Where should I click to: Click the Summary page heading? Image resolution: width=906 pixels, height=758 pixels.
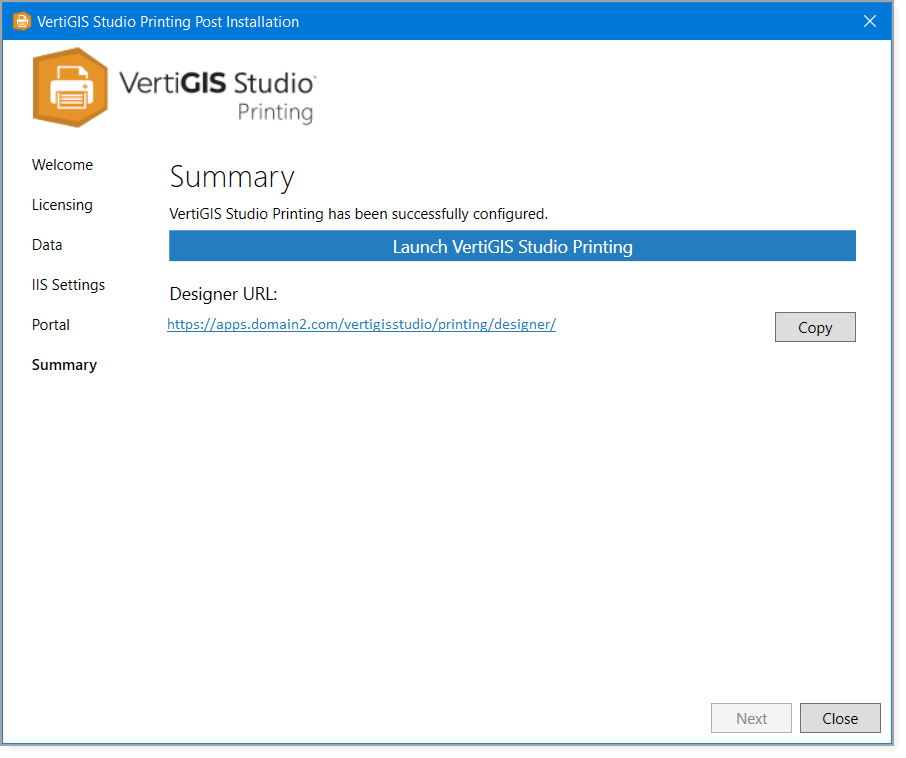231,177
